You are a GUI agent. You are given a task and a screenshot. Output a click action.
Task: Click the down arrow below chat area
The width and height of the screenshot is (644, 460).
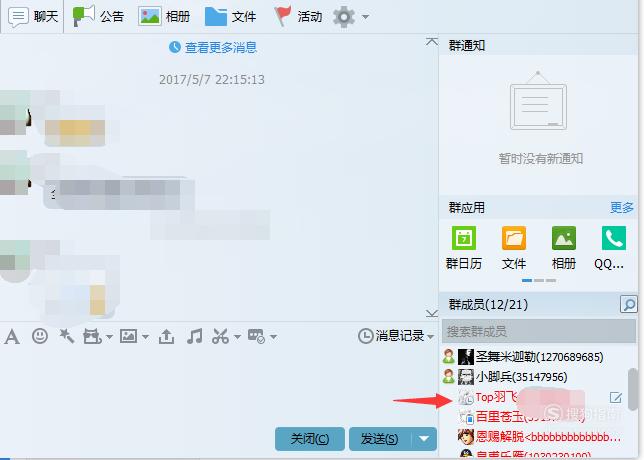[x=432, y=314]
